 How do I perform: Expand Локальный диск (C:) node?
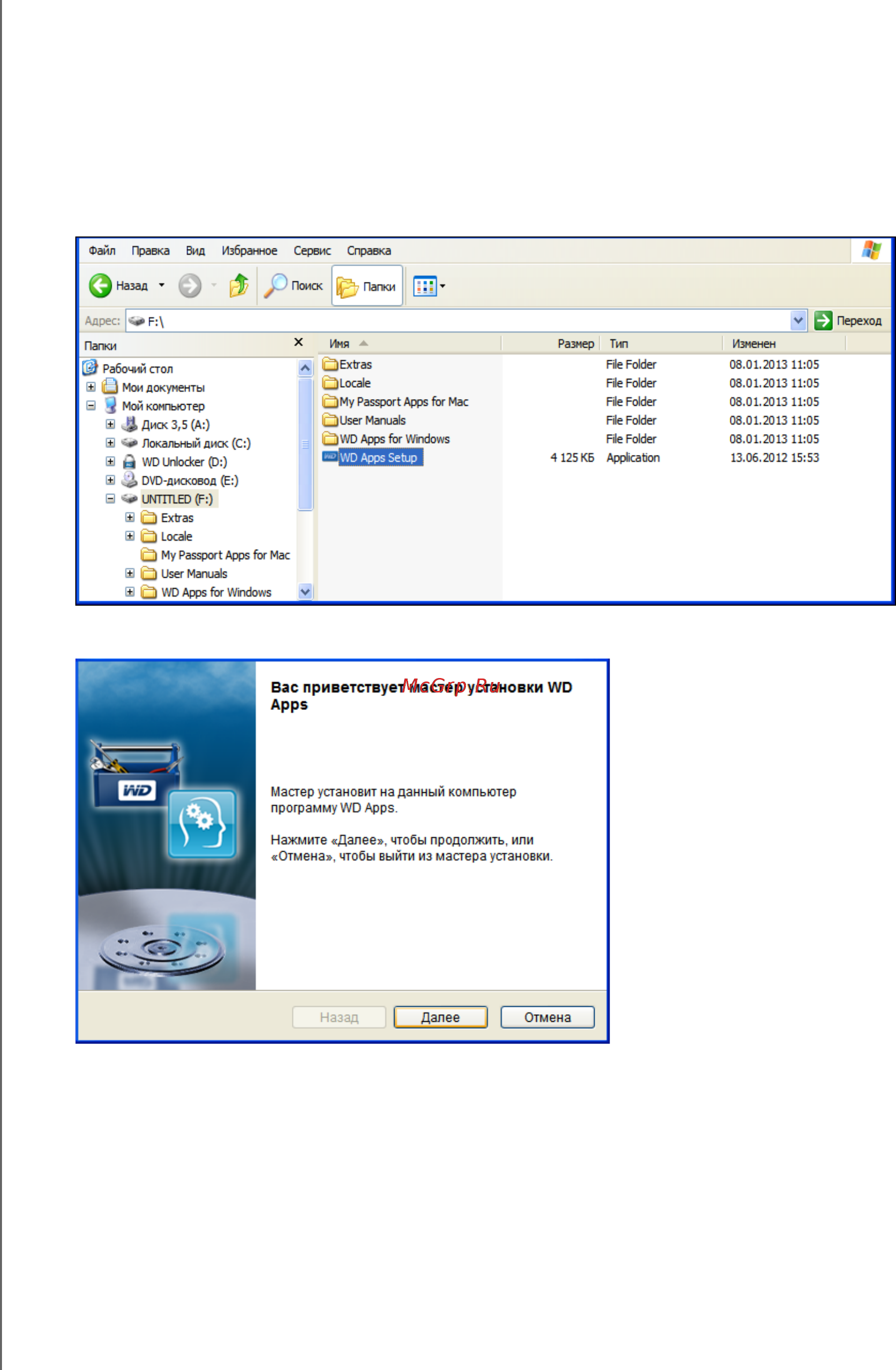coord(110,443)
